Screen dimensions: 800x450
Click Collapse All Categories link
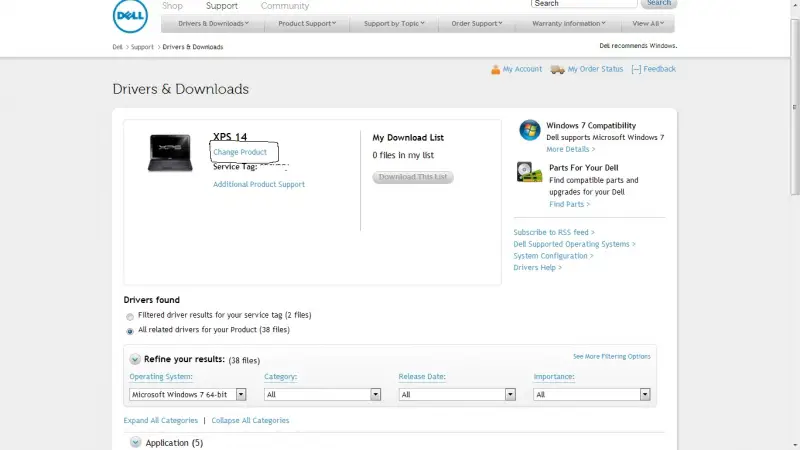tap(250, 420)
